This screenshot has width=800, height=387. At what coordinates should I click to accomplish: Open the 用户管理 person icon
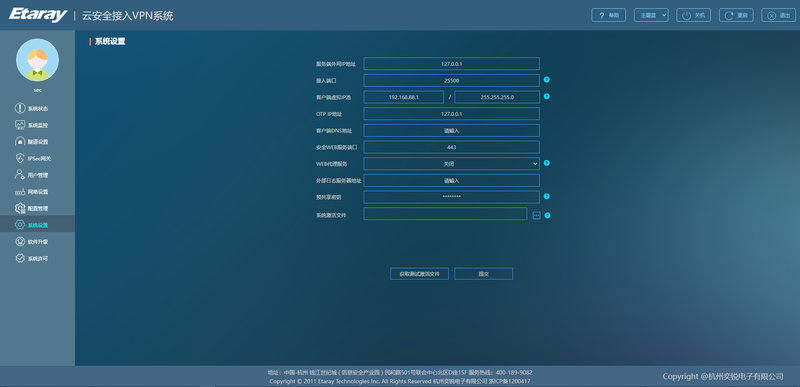[x=19, y=175]
